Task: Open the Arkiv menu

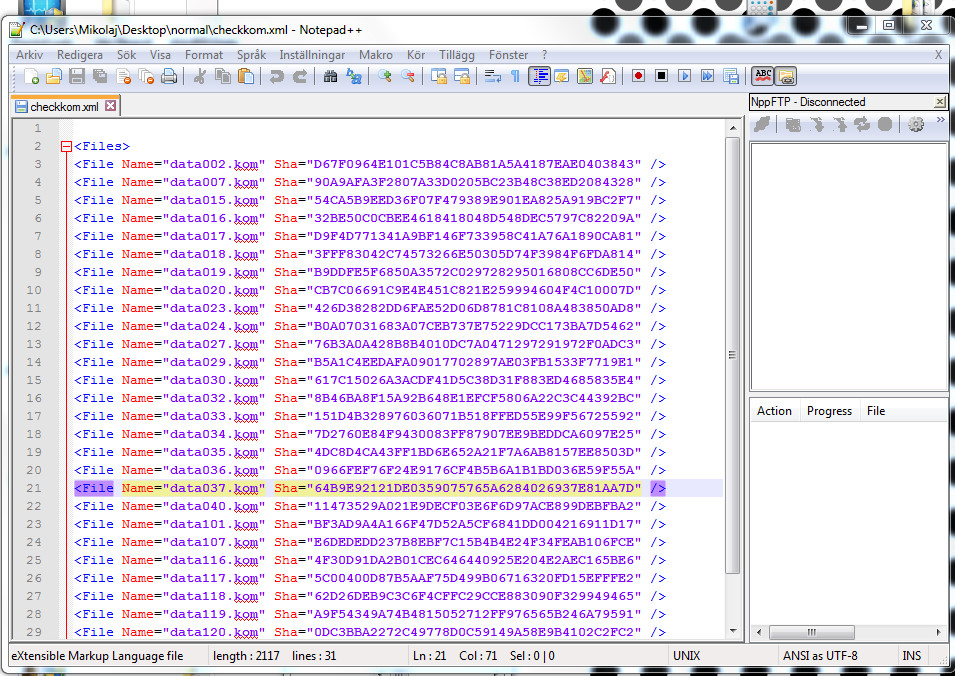Action: [x=29, y=55]
